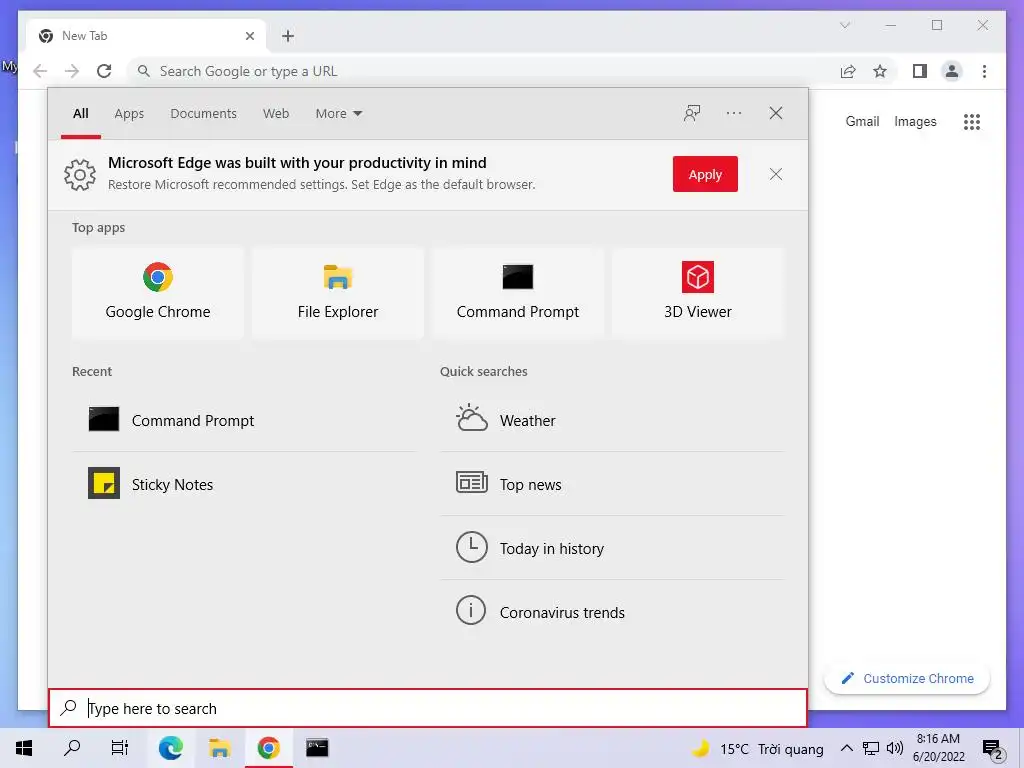Close the Windows search panel
The image size is (1024, 768).
[775, 113]
